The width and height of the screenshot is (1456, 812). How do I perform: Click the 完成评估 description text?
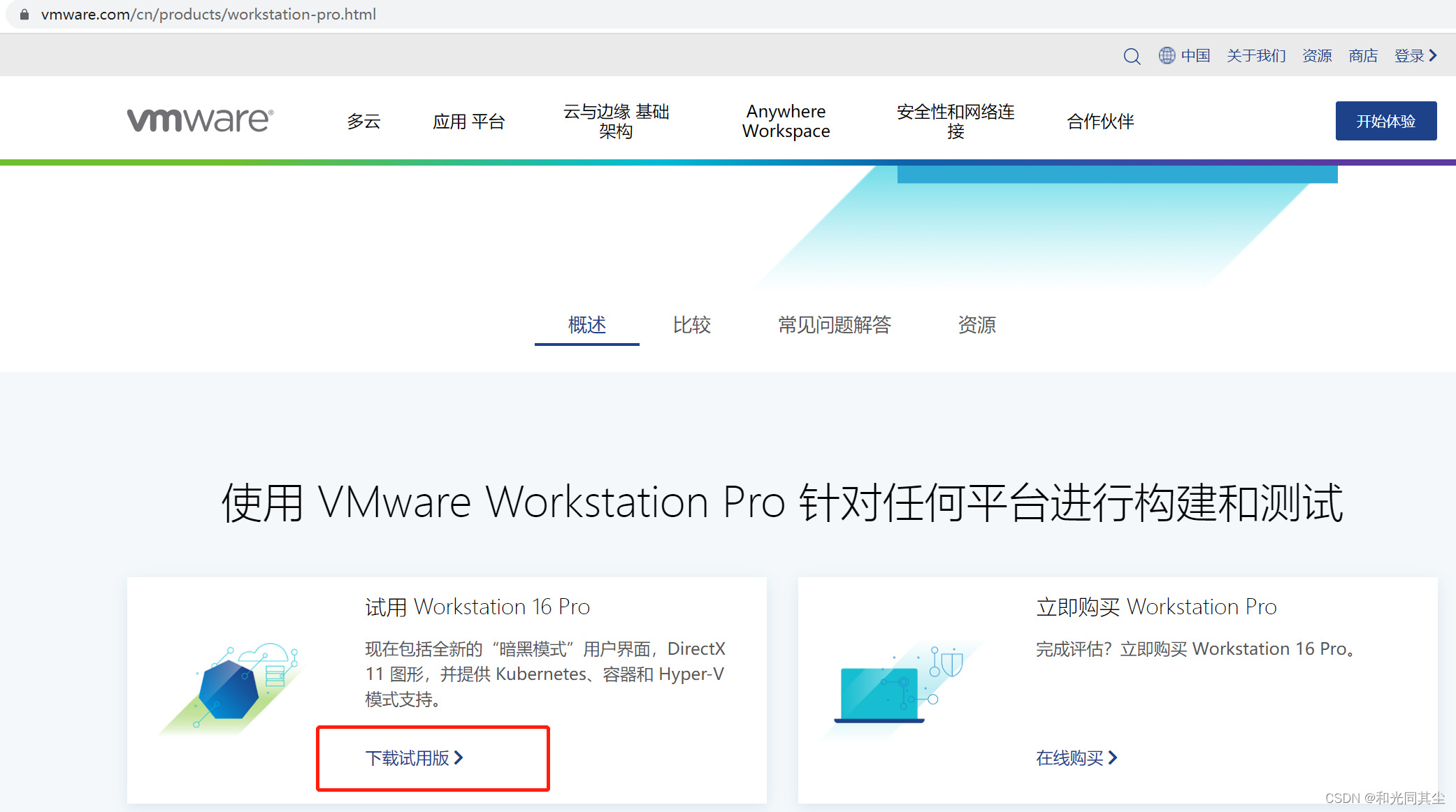(1196, 649)
